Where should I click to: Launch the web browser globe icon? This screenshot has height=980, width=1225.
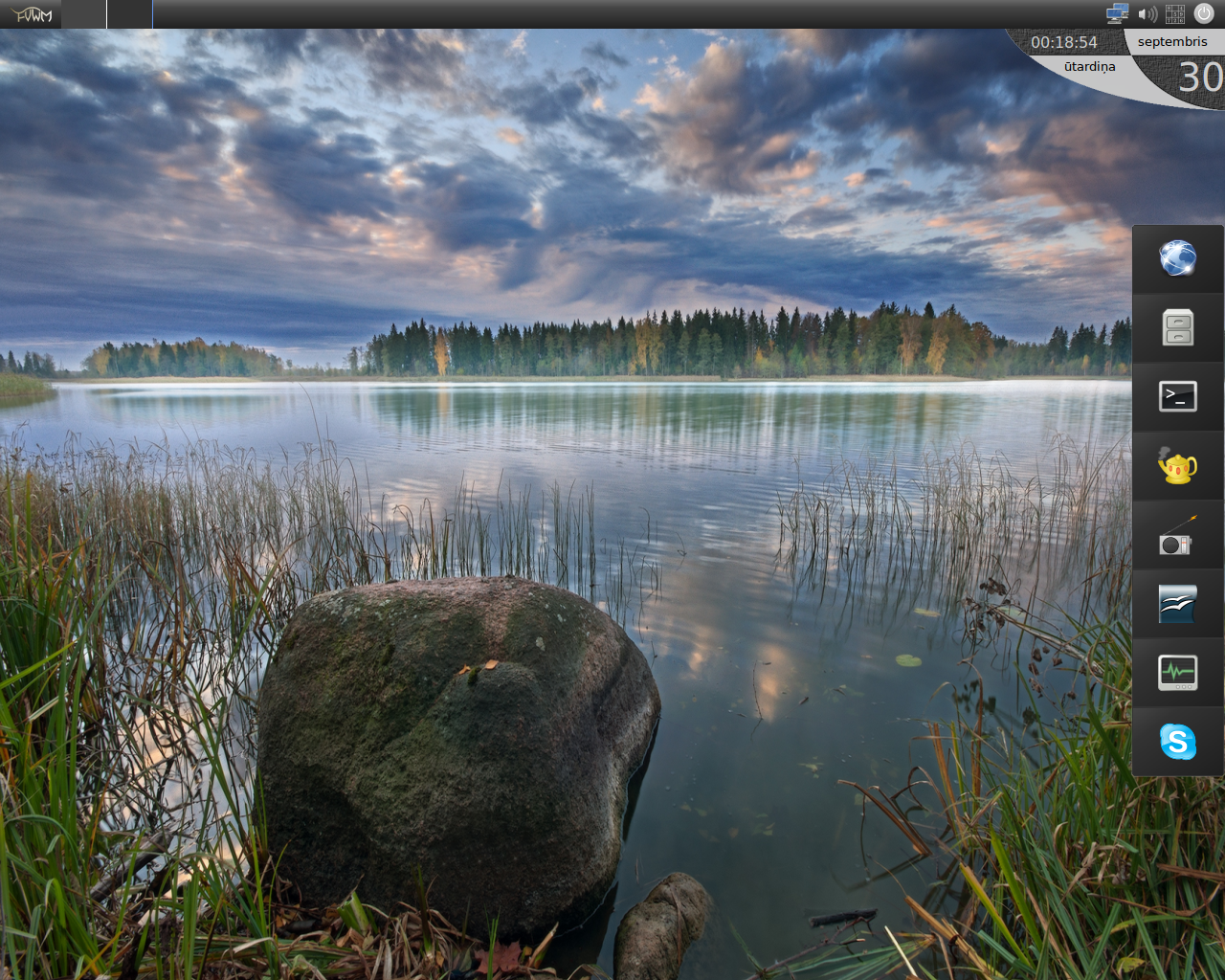point(1178,258)
